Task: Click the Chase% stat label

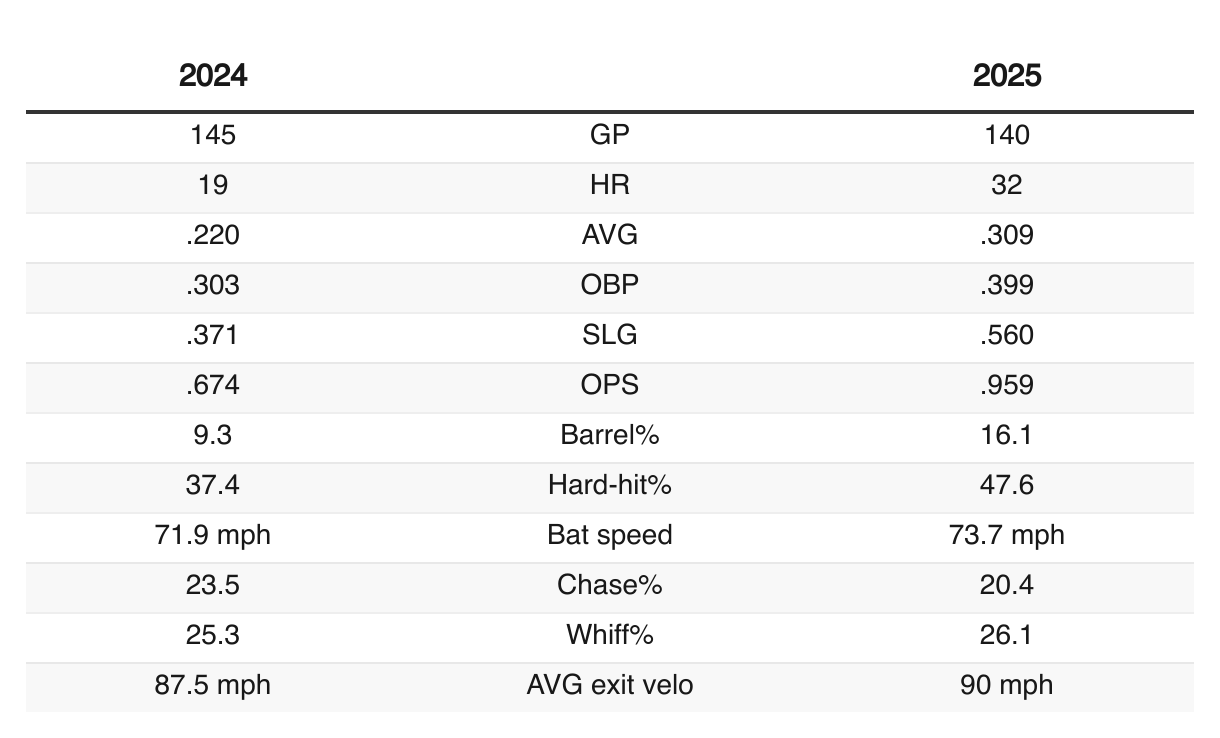Action: pyautogui.click(x=609, y=585)
